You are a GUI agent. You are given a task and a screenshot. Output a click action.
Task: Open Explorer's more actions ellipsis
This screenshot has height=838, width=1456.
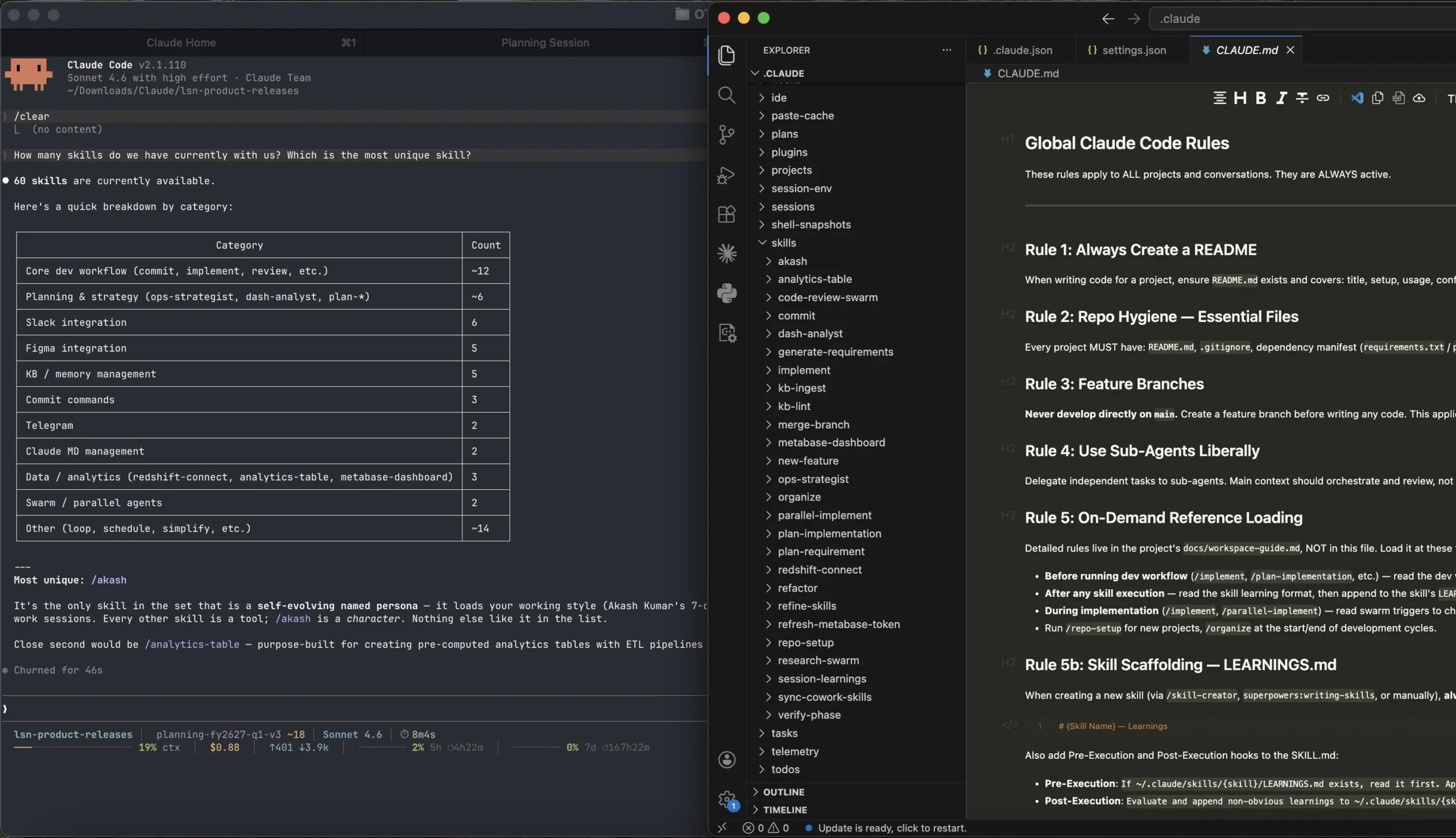(946, 50)
